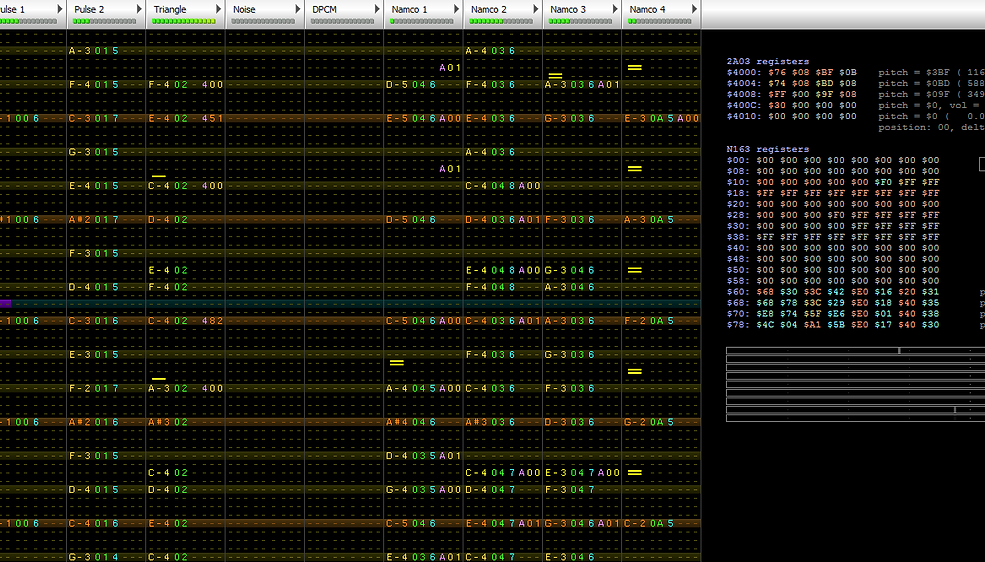This screenshot has width=985, height=562.
Task: Select Namco 2 note A#3 036
Action: [490, 422]
